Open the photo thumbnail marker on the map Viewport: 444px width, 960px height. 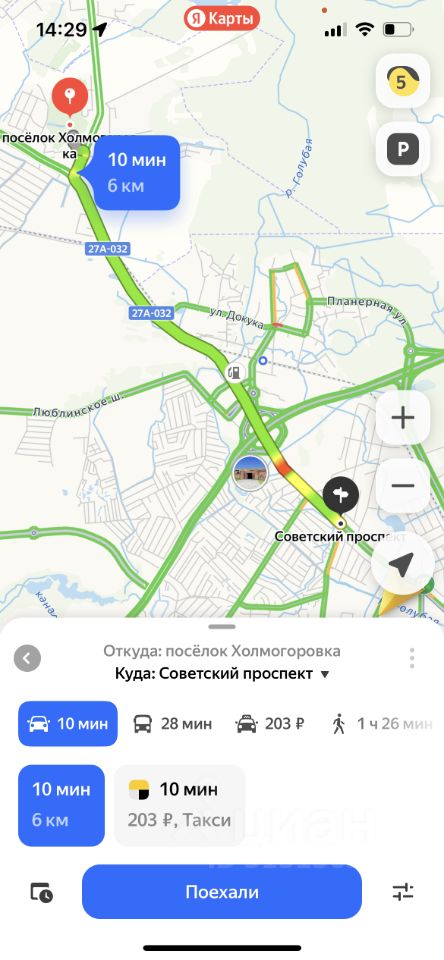coord(250,473)
